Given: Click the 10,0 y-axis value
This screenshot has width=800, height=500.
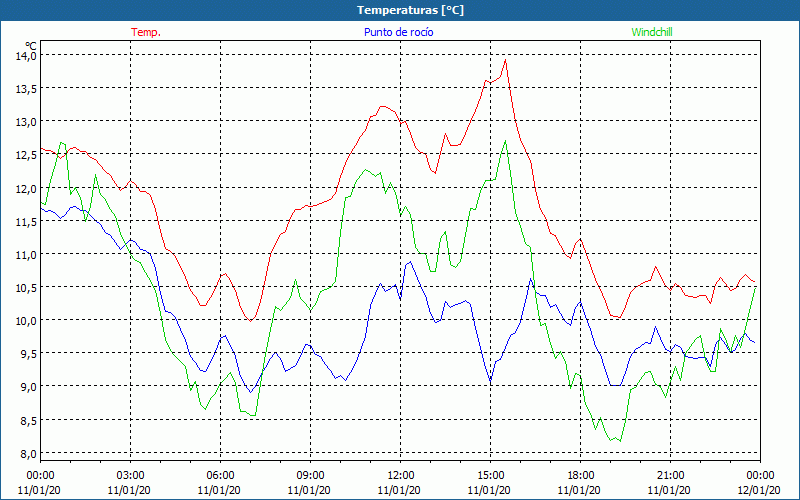Looking at the screenshot, I should (x=26, y=320).
